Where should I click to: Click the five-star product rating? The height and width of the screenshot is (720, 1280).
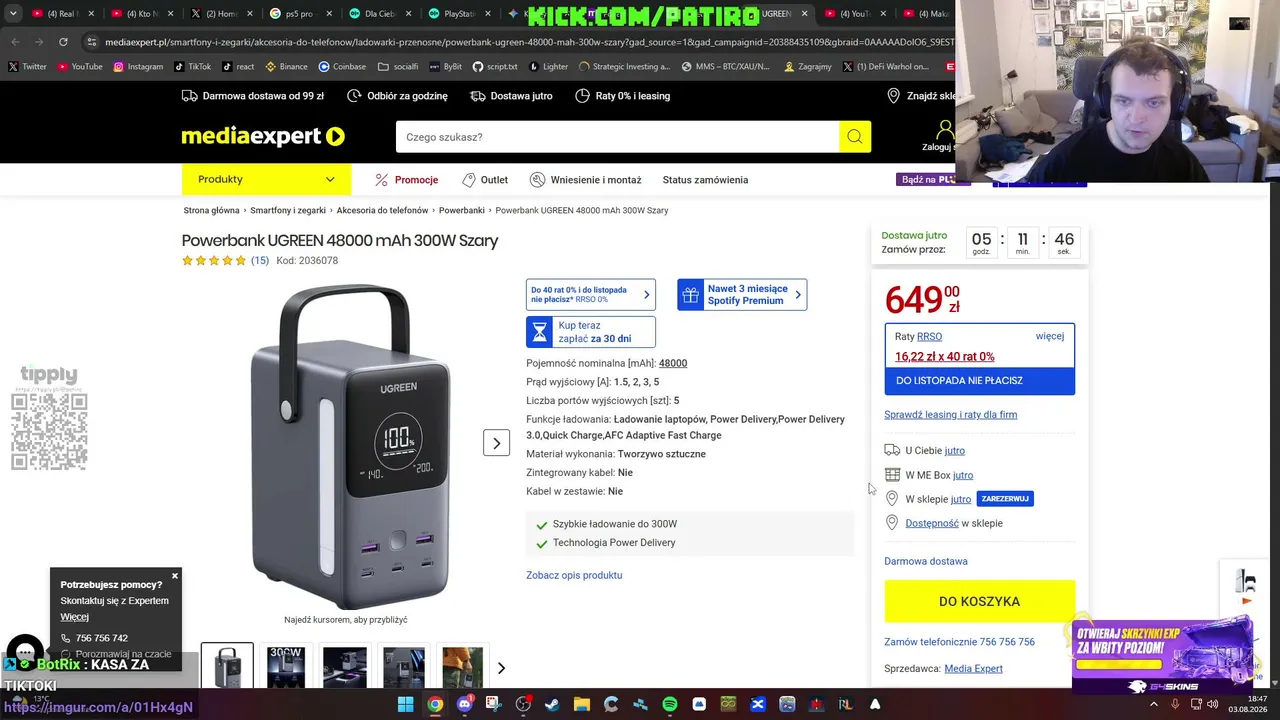[214, 261]
